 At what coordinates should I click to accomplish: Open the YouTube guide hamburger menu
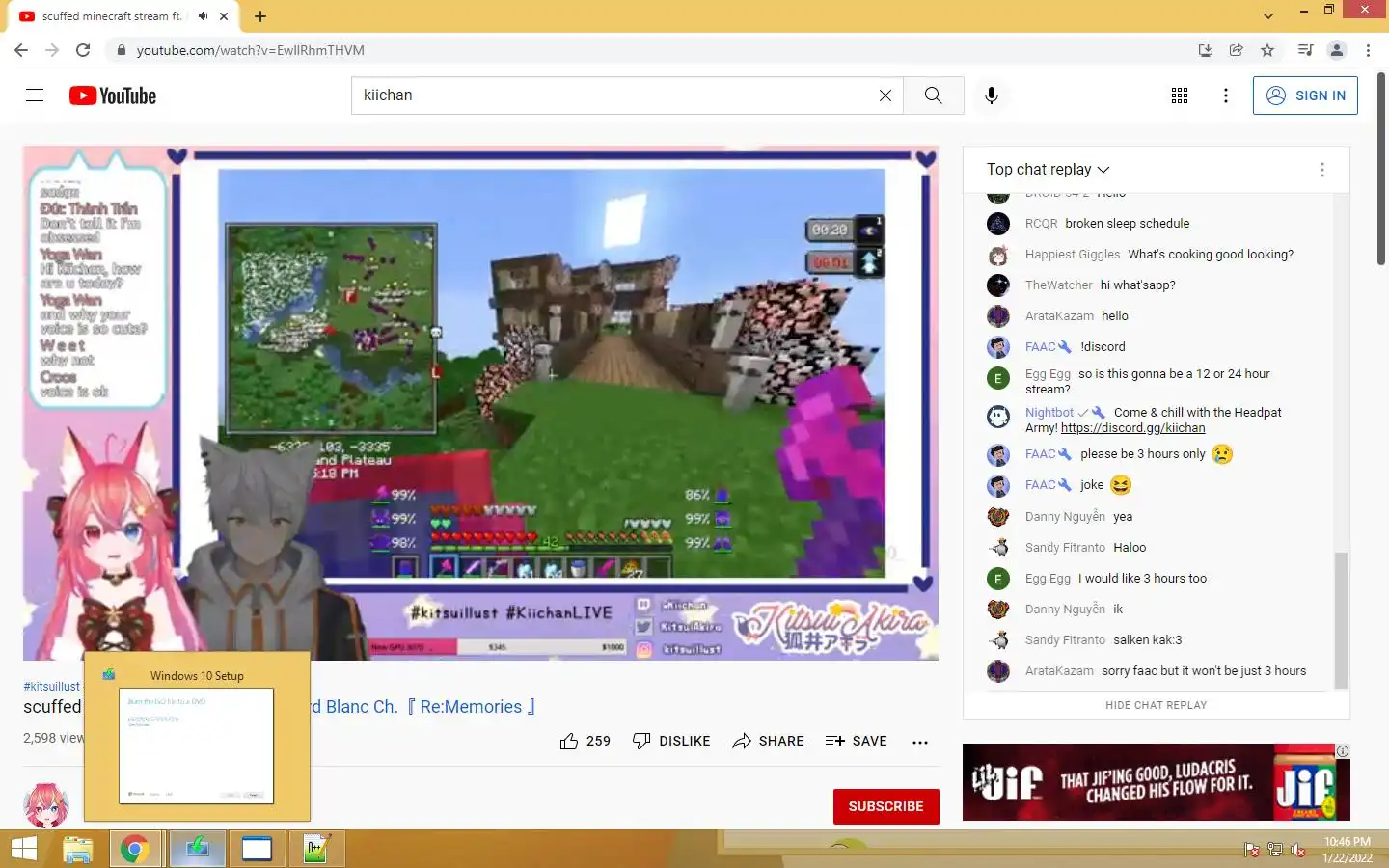pos(35,95)
